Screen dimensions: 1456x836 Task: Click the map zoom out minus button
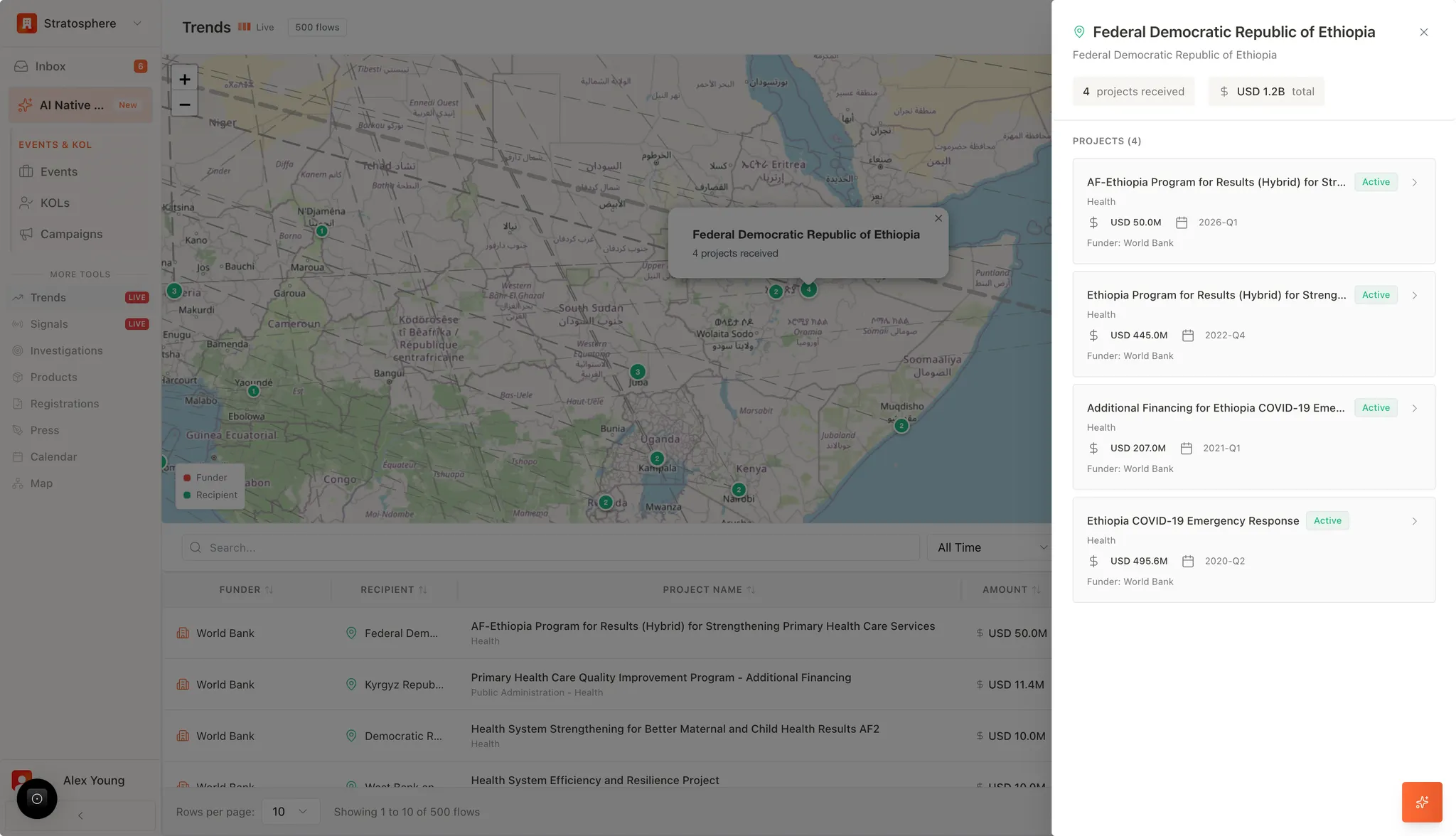tap(184, 104)
